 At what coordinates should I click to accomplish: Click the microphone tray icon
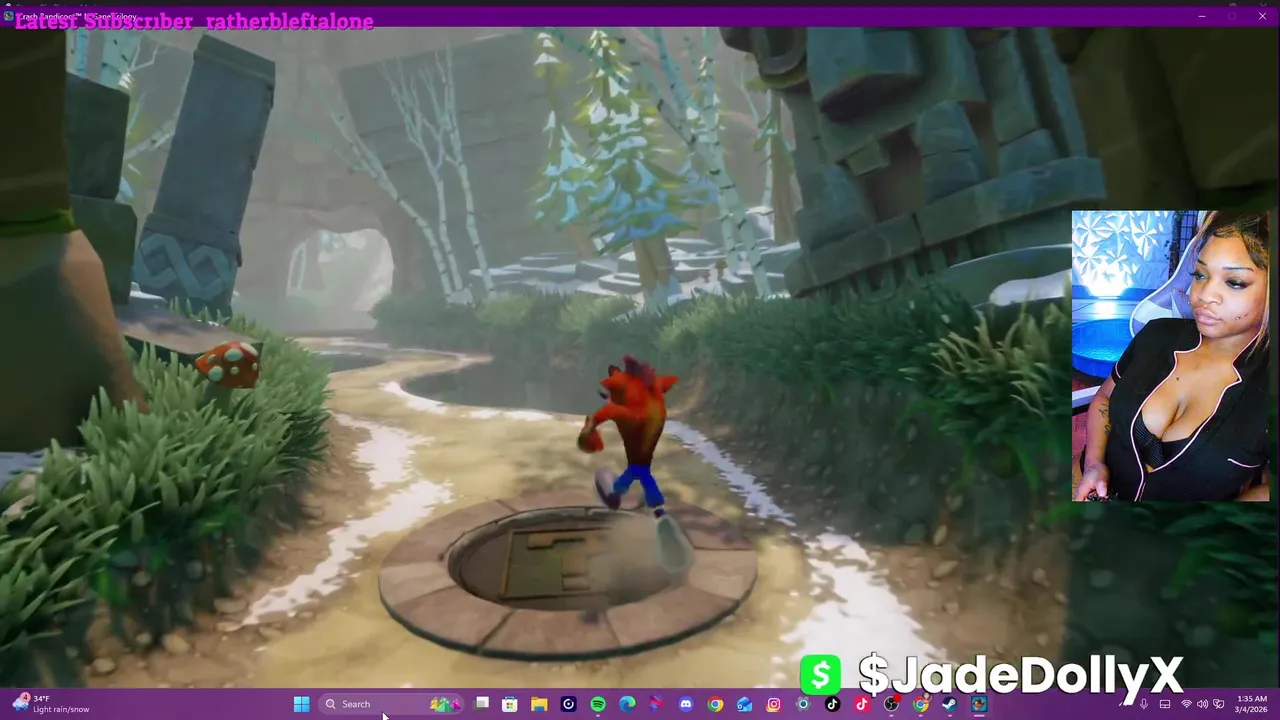[1144, 704]
